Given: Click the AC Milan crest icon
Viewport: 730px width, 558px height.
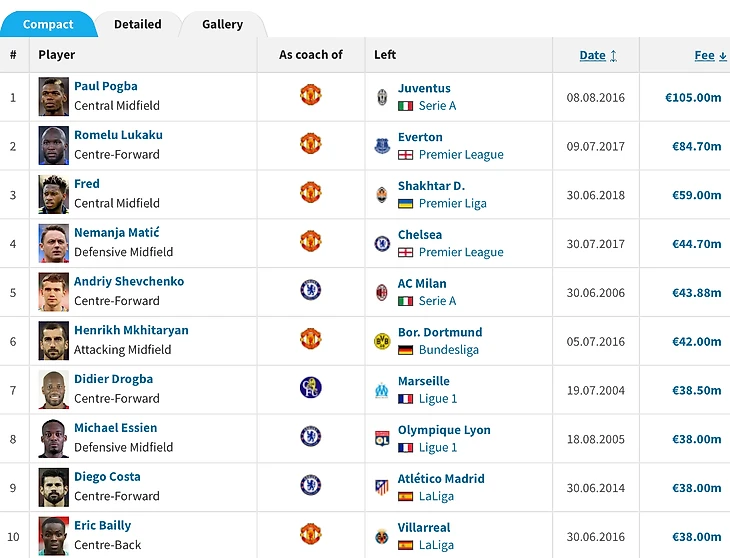Looking at the screenshot, I should point(382,292).
